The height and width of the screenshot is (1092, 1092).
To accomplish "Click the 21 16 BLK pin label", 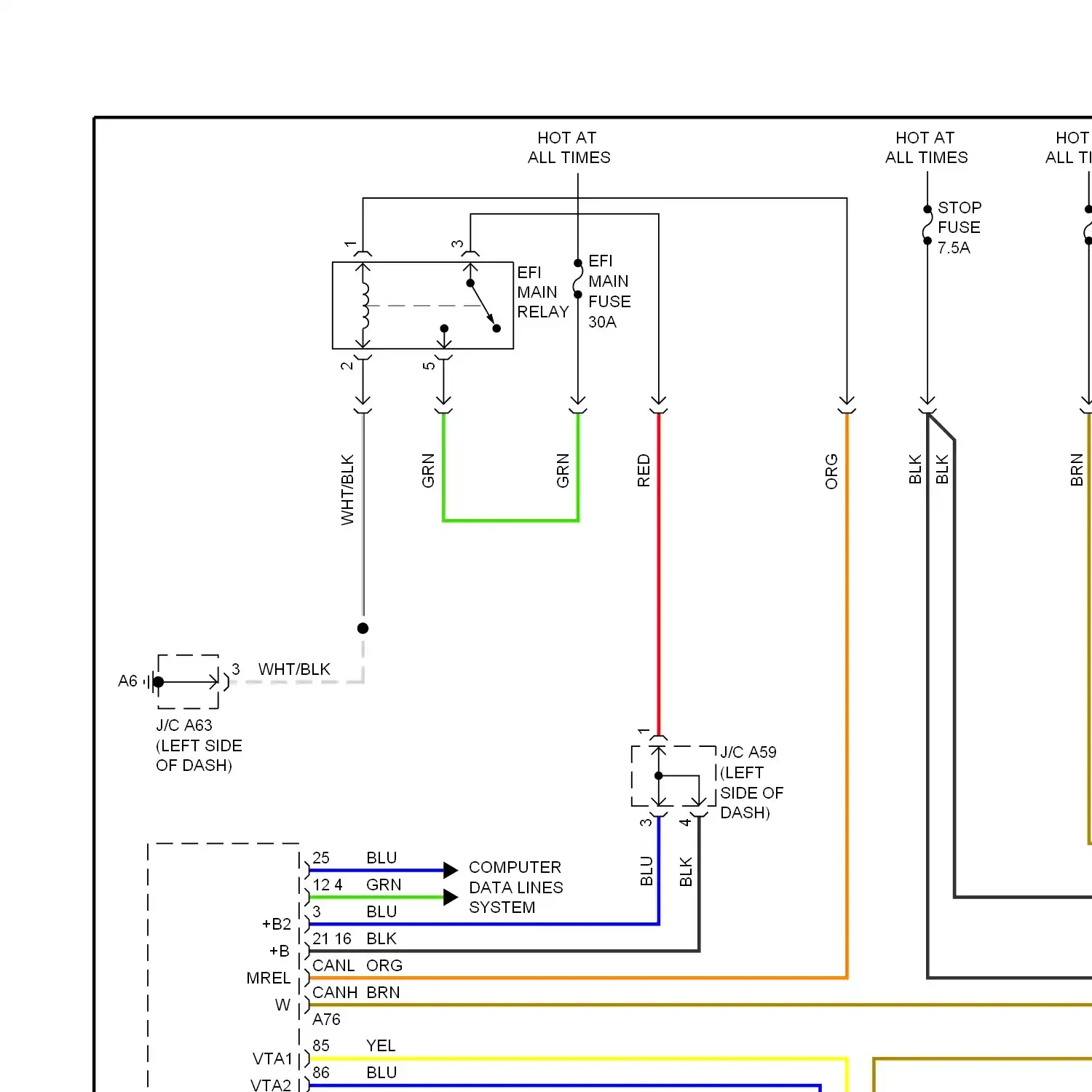I will click(355, 938).
